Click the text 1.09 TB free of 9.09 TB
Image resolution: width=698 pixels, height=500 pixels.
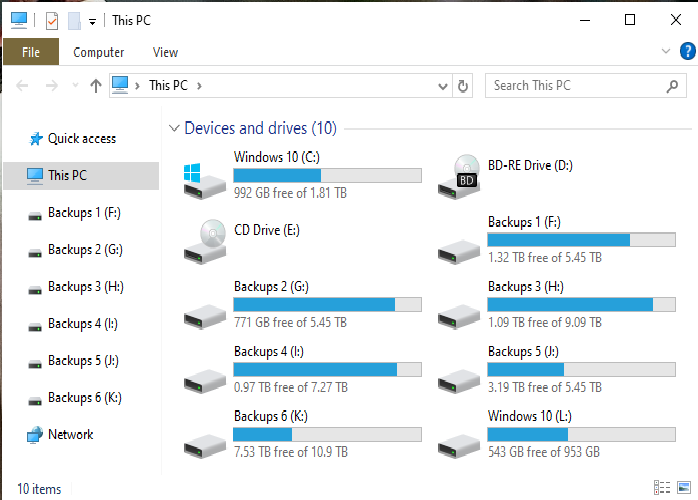click(545, 322)
